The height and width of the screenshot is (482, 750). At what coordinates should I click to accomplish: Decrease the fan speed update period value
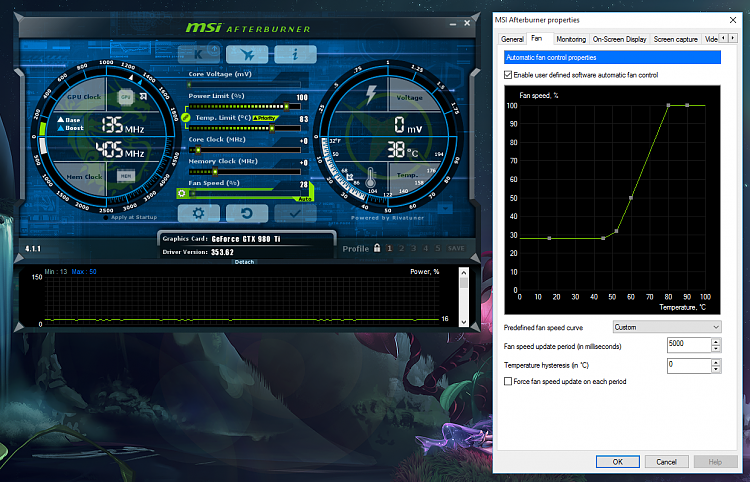(x=716, y=349)
